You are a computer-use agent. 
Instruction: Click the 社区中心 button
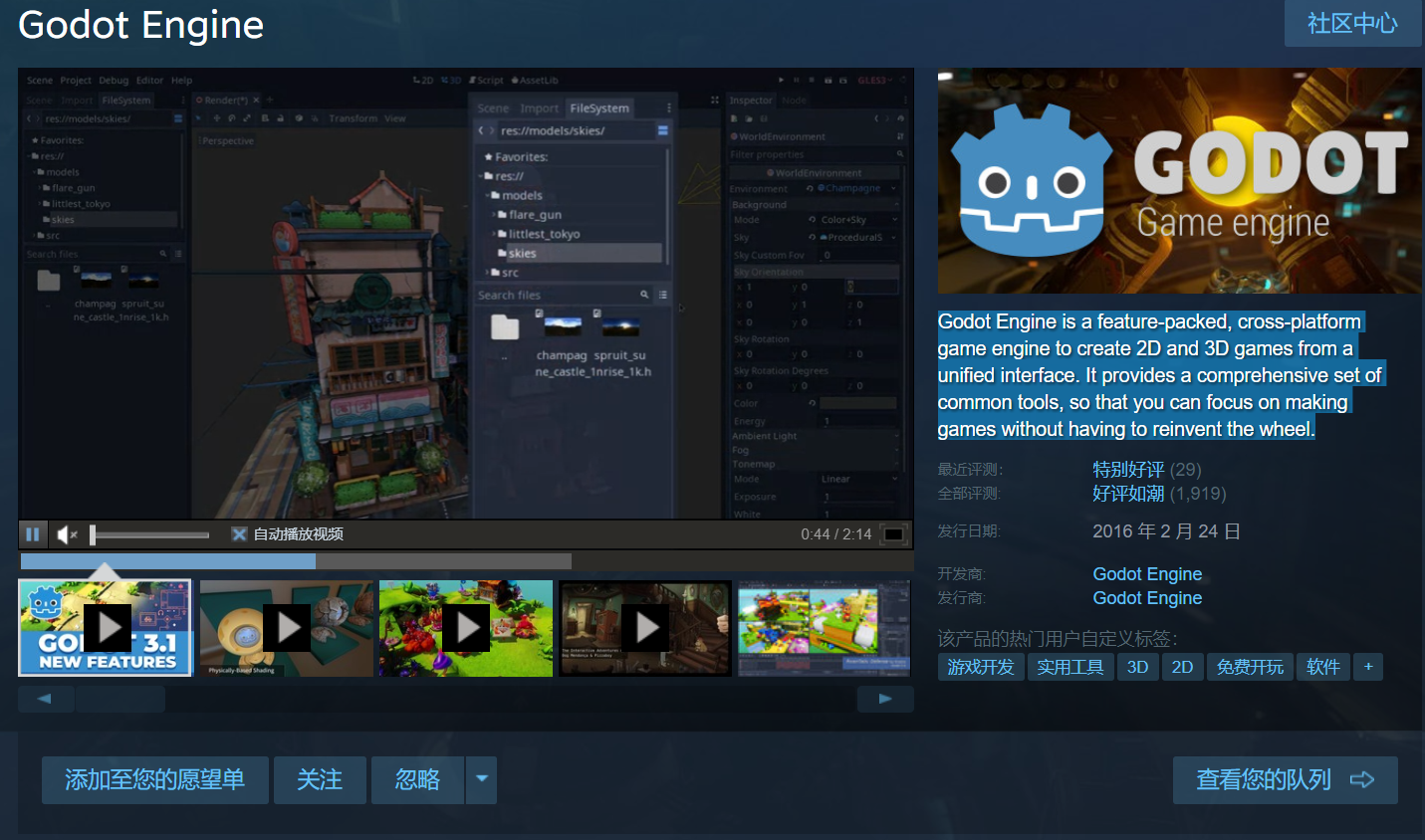[1352, 24]
